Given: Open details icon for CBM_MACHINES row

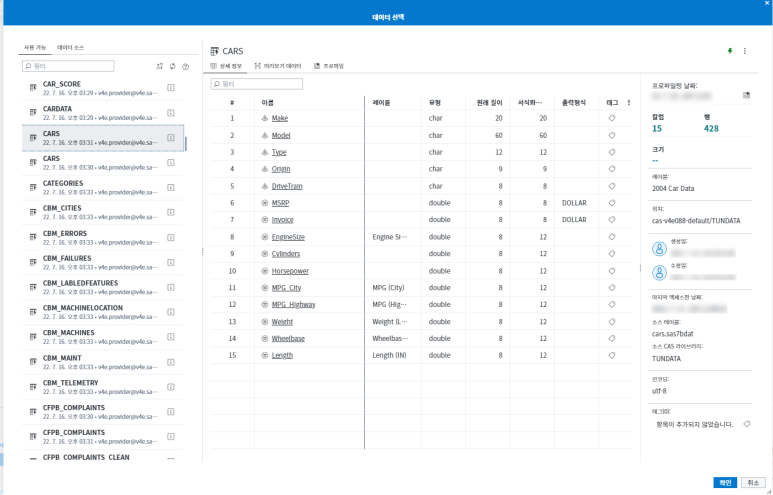Looking at the screenshot, I should point(171,337).
